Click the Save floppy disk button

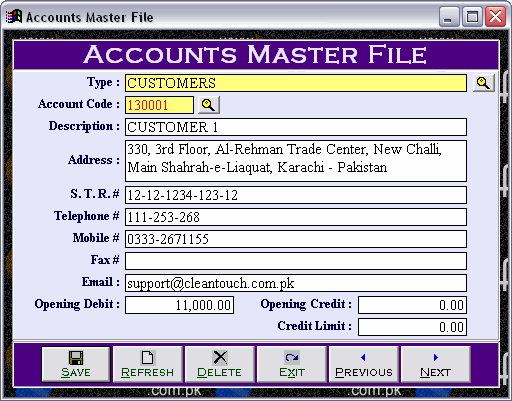(x=76, y=364)
